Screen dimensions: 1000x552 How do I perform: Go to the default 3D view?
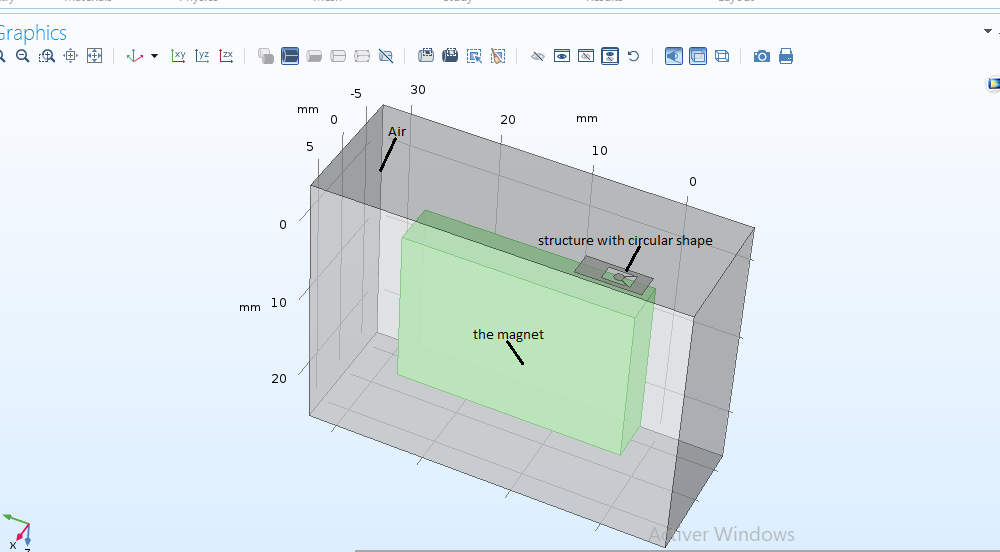click(x=135, y=56)
